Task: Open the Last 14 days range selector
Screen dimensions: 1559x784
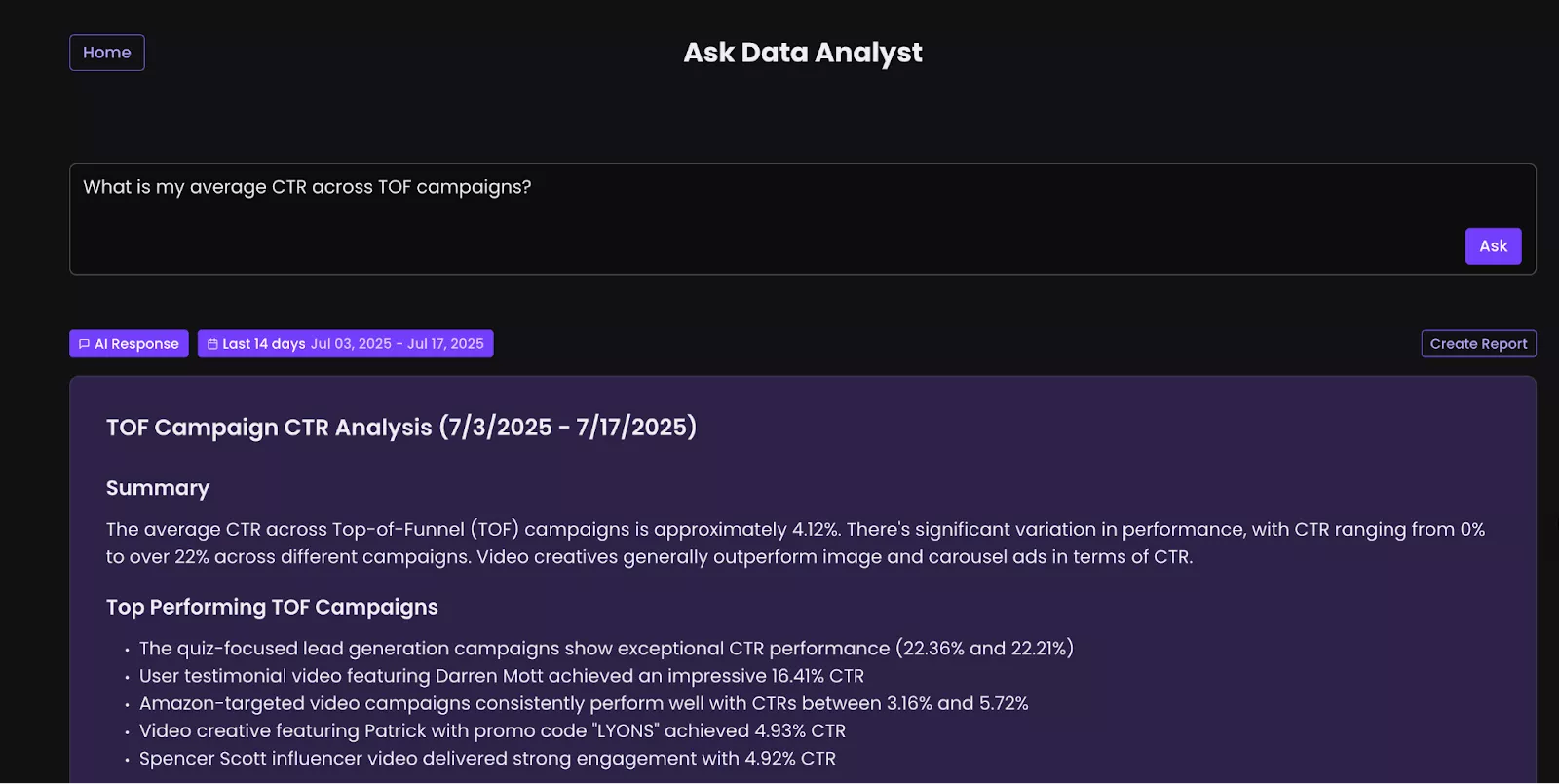Action: 263,344
